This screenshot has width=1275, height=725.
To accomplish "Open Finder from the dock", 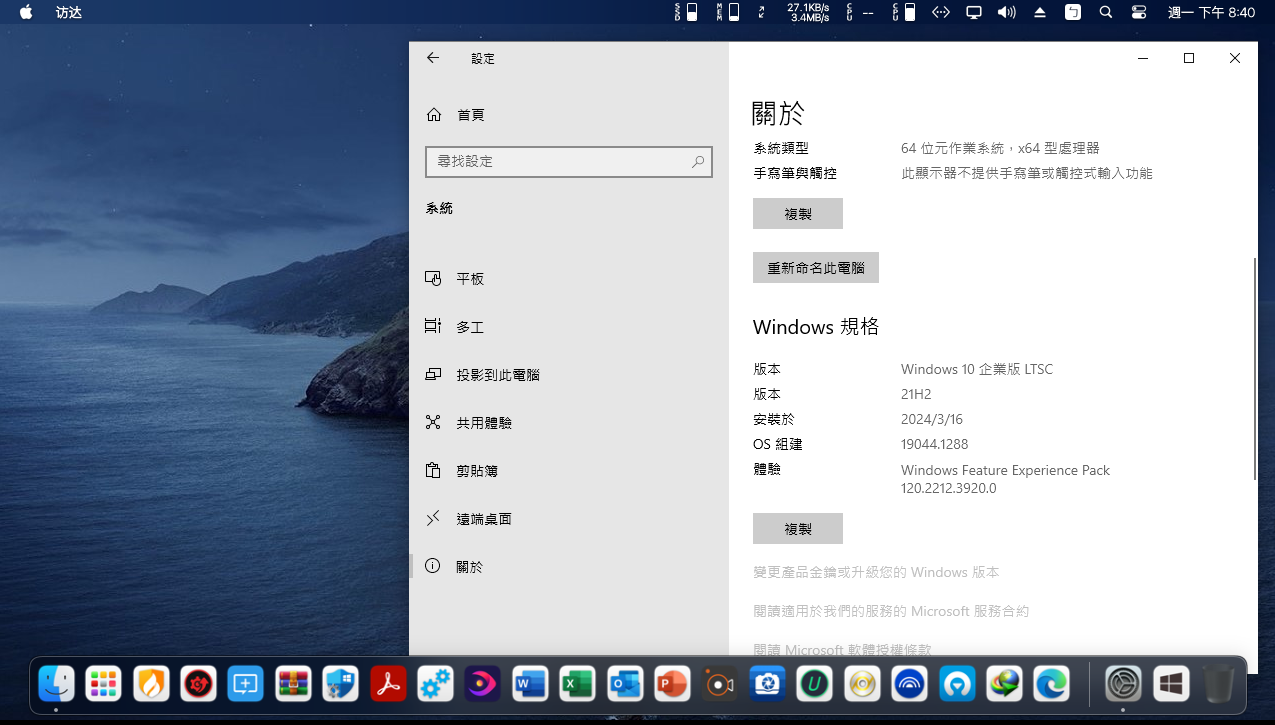I will coord(56,684).
